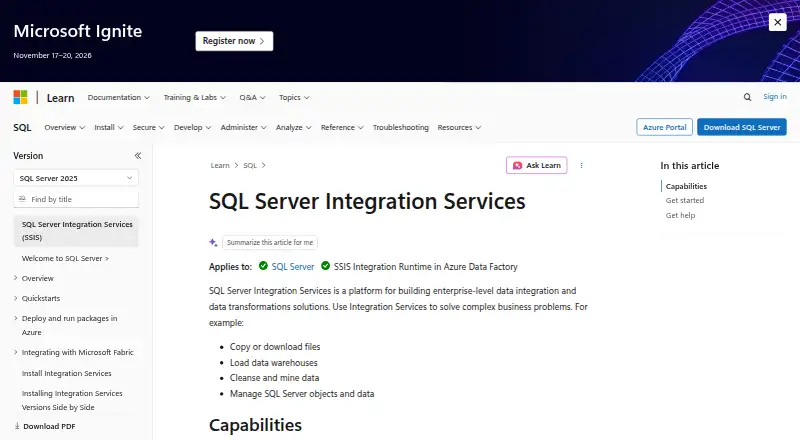The image size is (800, 440).
Task: Click the Sign in link
Action: point(774,96)
